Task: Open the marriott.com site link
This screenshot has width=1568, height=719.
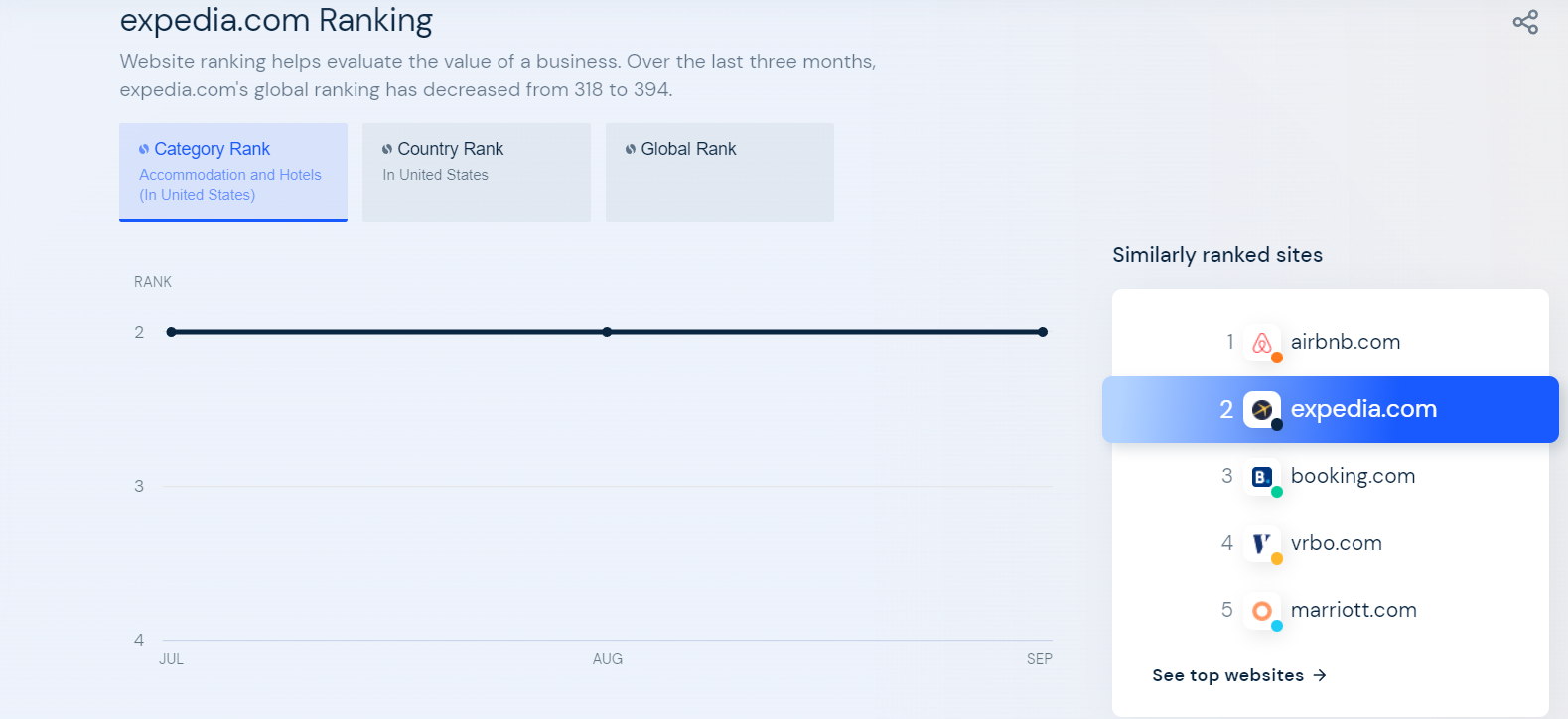Action: pos(1354,610)
